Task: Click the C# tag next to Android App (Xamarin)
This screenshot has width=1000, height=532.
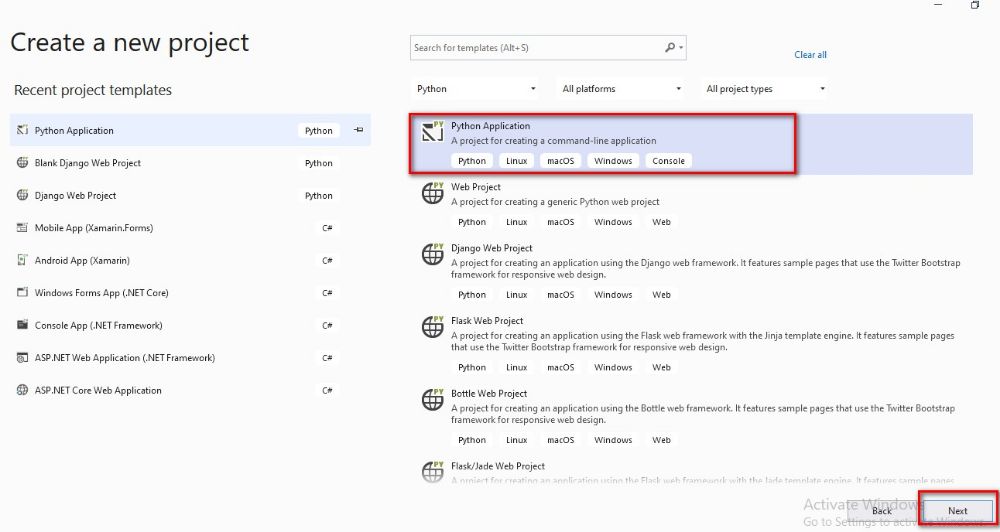Action: 327,260
